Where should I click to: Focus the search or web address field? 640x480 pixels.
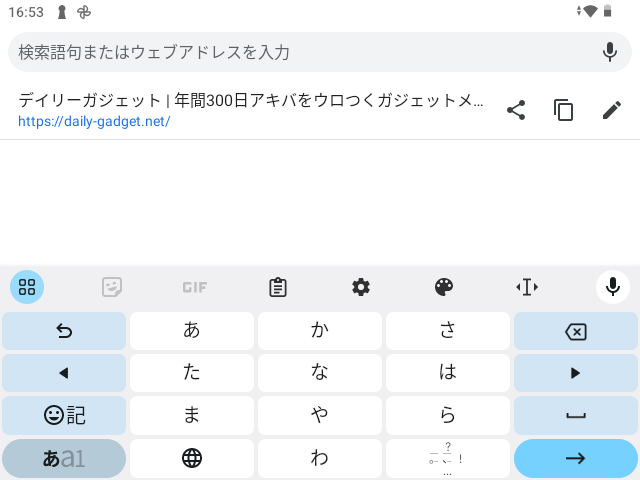point(300,52)
